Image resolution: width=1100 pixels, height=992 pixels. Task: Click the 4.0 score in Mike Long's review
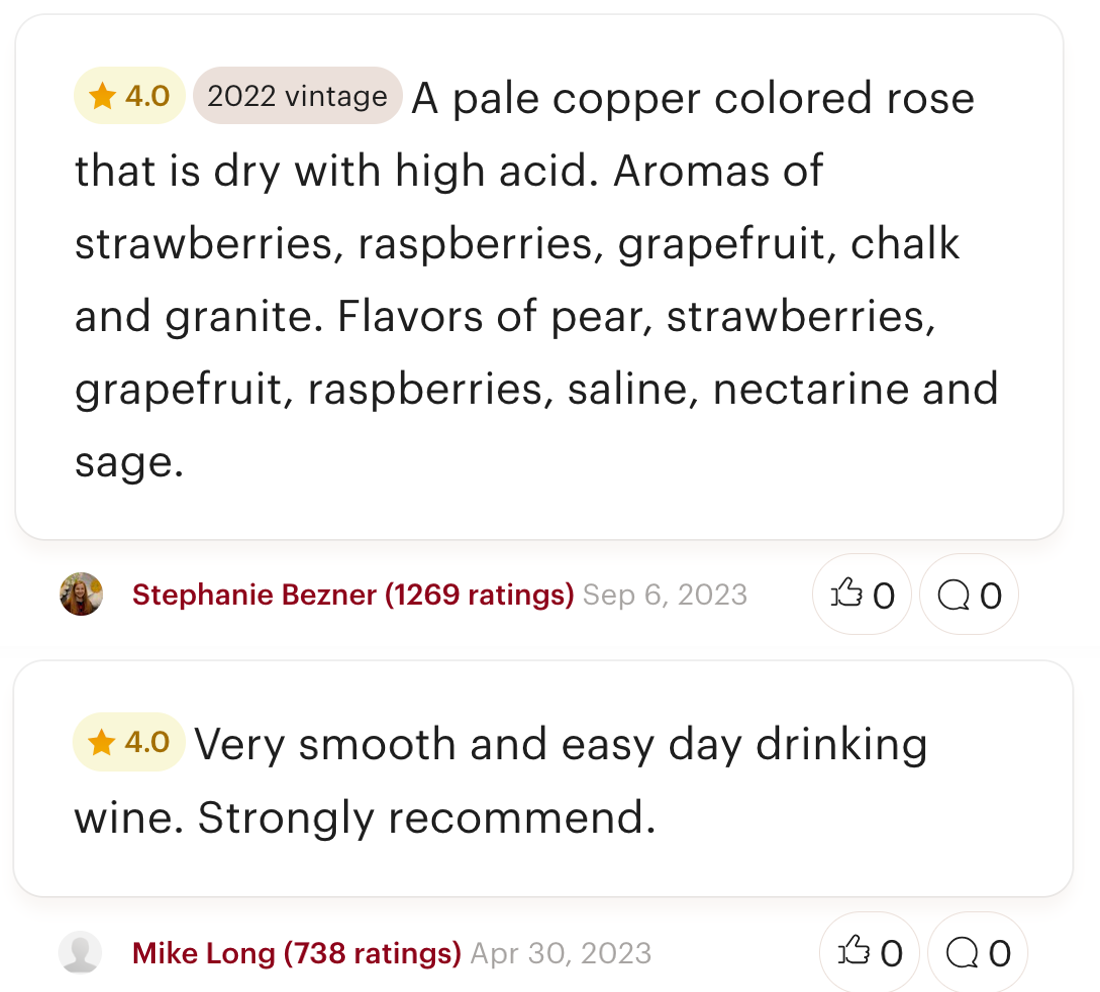(x=147, y=743)
